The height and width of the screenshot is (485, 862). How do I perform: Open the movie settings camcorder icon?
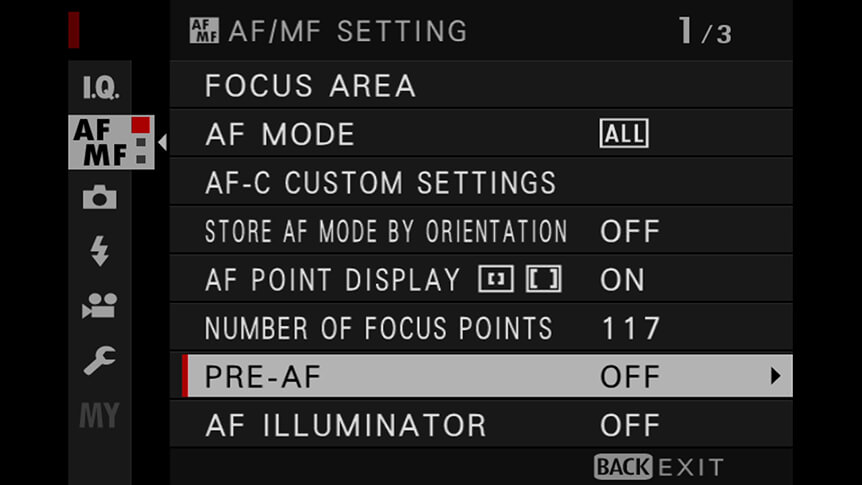[100, 306]
